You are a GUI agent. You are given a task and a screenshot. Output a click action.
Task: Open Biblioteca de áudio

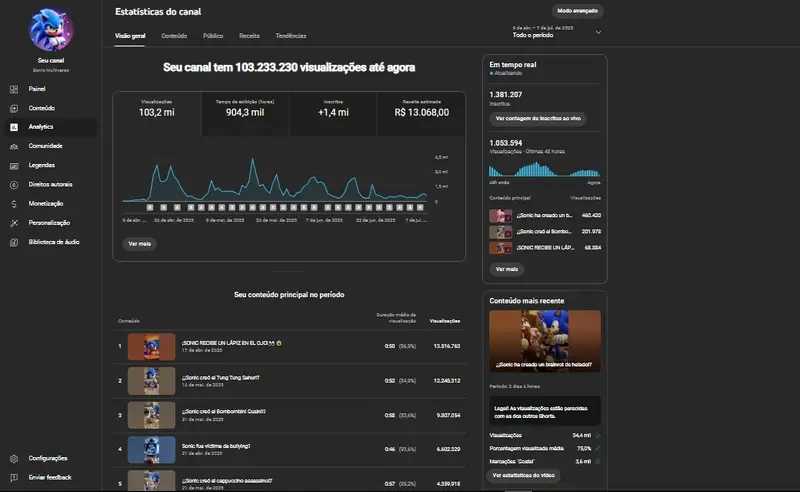tap(14, 242)
